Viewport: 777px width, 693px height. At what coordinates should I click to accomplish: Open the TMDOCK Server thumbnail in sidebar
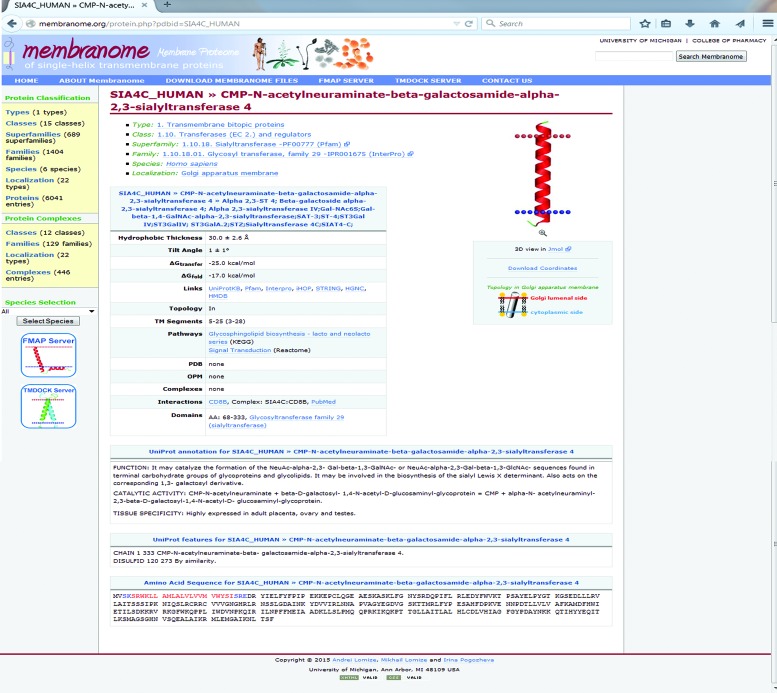point(49,406)
